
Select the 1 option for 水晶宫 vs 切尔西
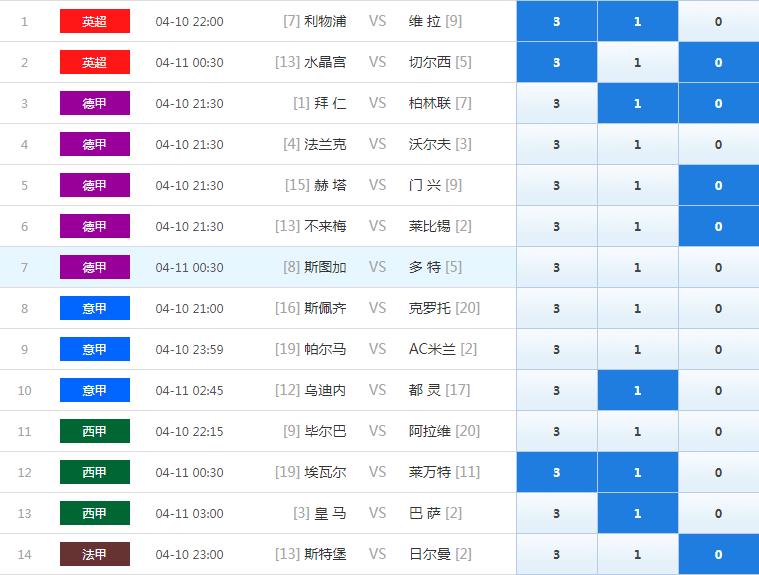point(638,62)
